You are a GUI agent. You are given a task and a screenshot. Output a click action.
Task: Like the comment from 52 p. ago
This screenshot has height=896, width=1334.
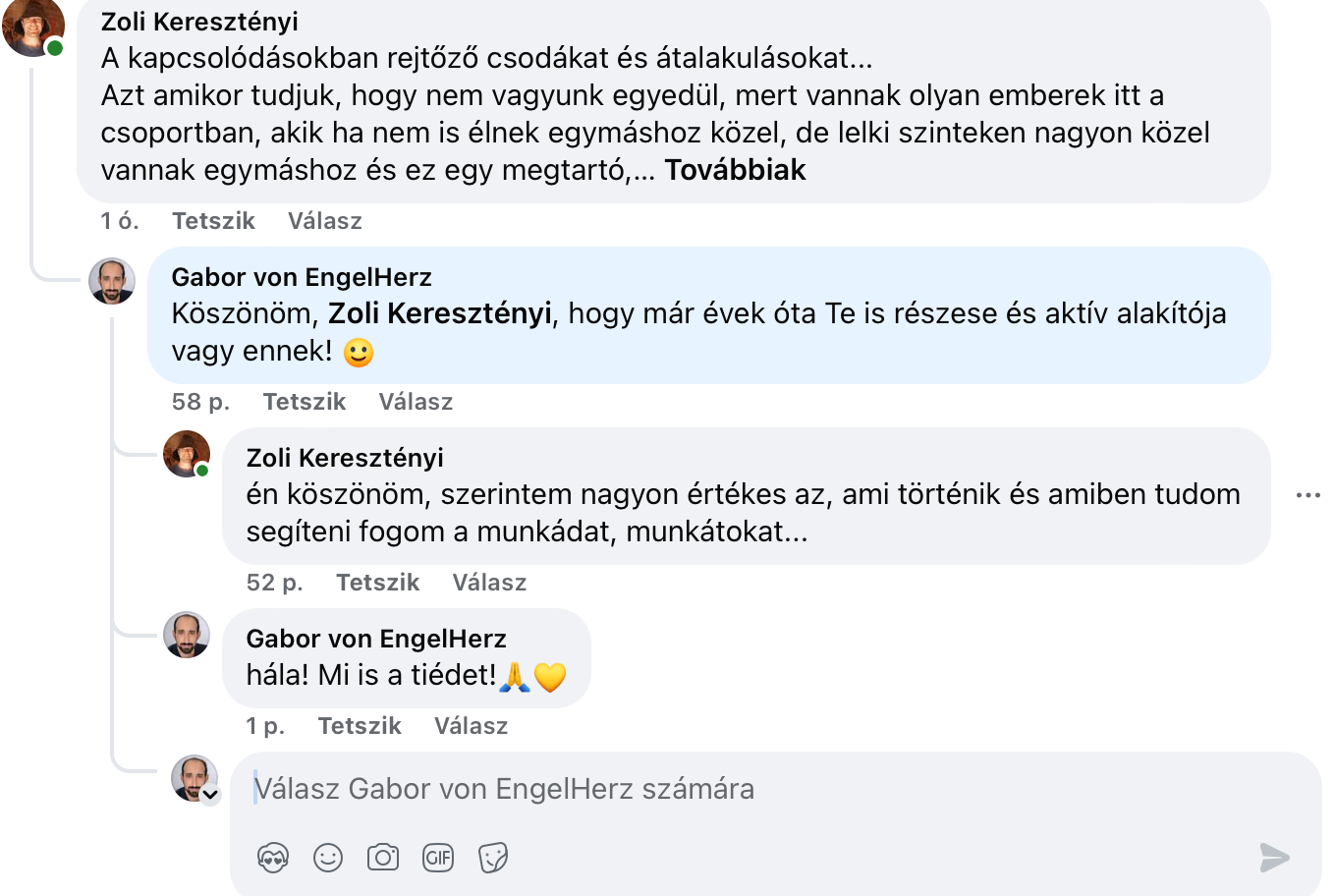pyautogui.click(x=378, y=583)
